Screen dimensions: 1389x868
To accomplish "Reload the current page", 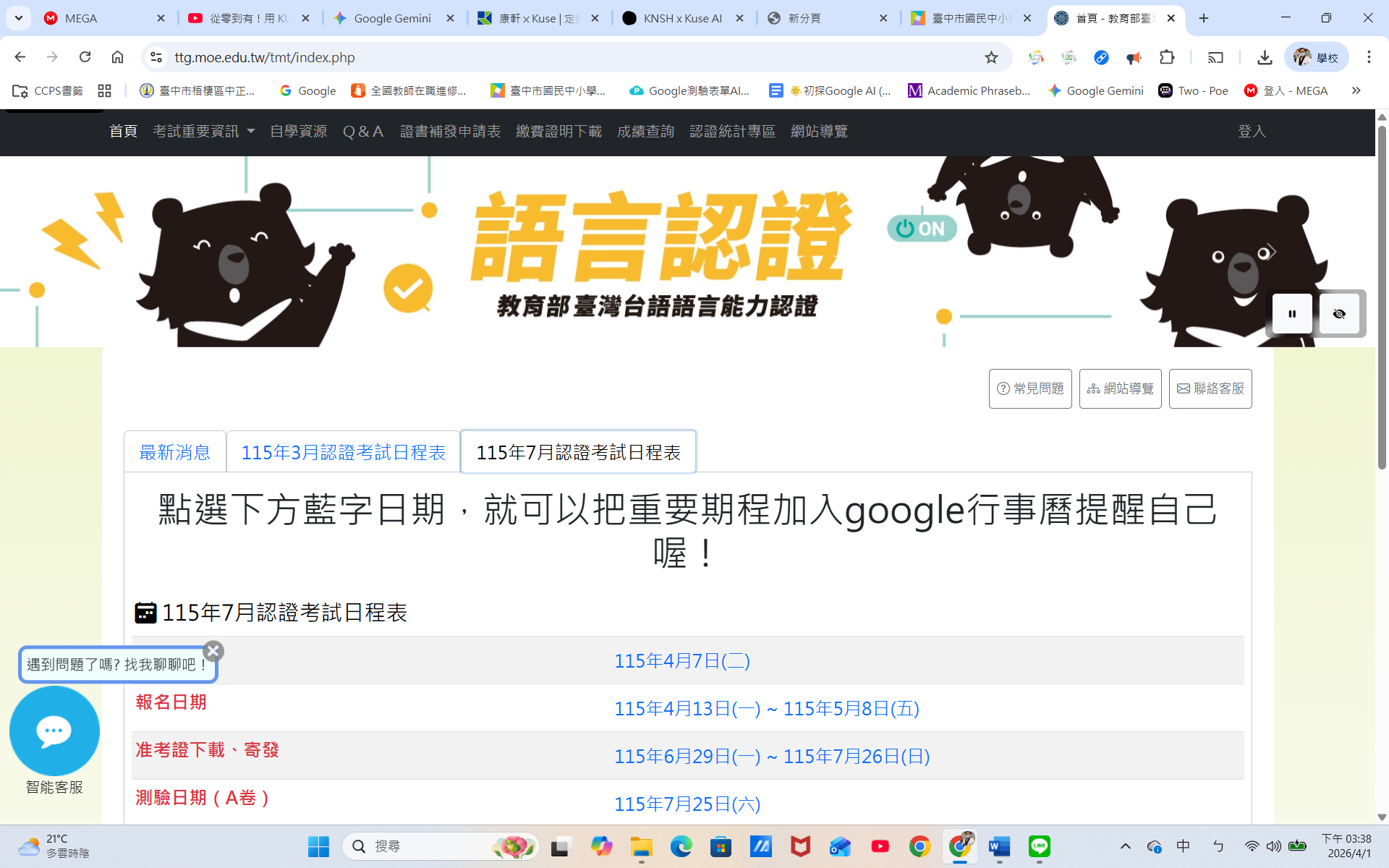I will pyautogui.click(x=85, y=57).
